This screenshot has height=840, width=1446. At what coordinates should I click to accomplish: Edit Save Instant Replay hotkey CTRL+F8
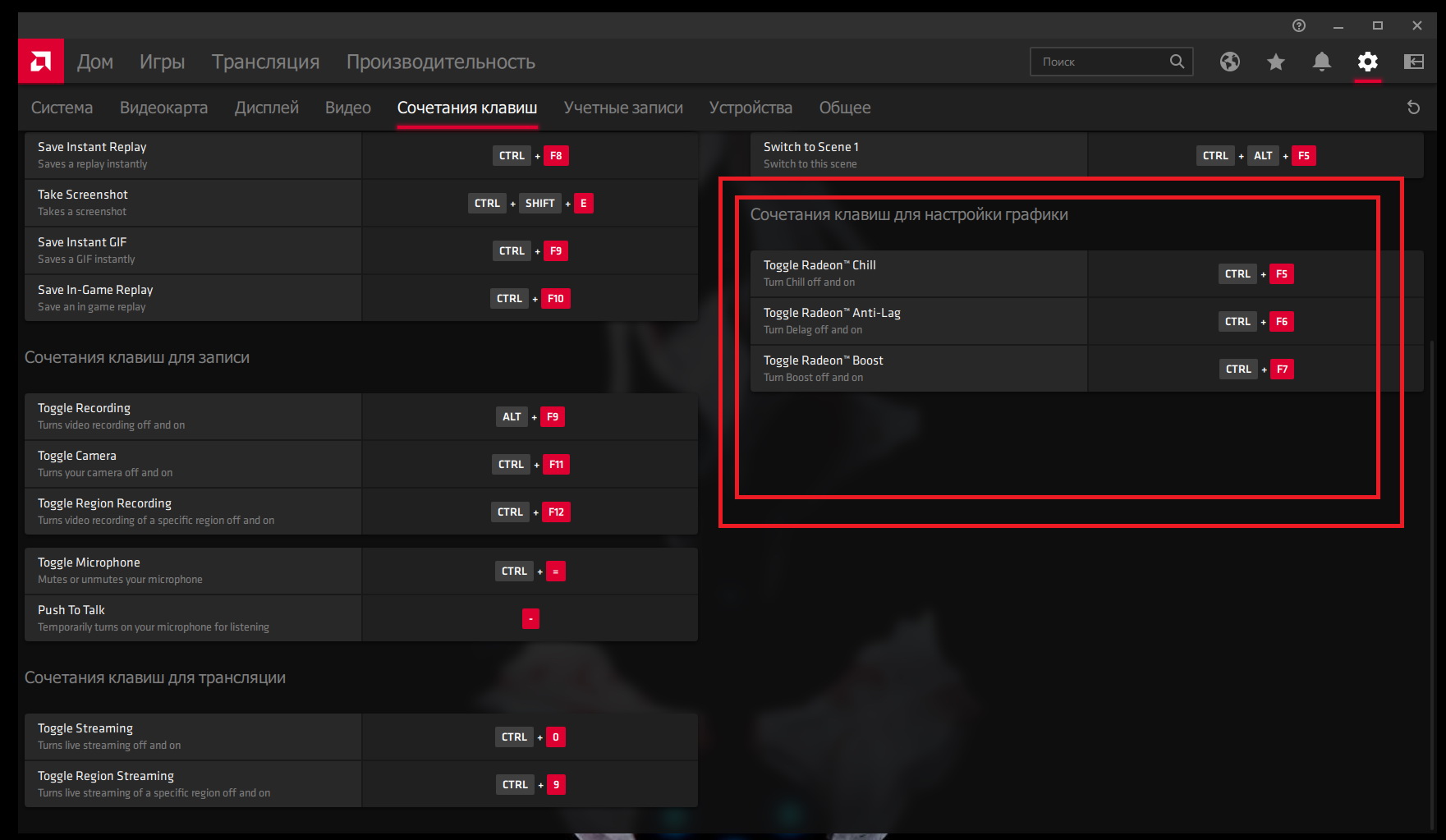530,155
